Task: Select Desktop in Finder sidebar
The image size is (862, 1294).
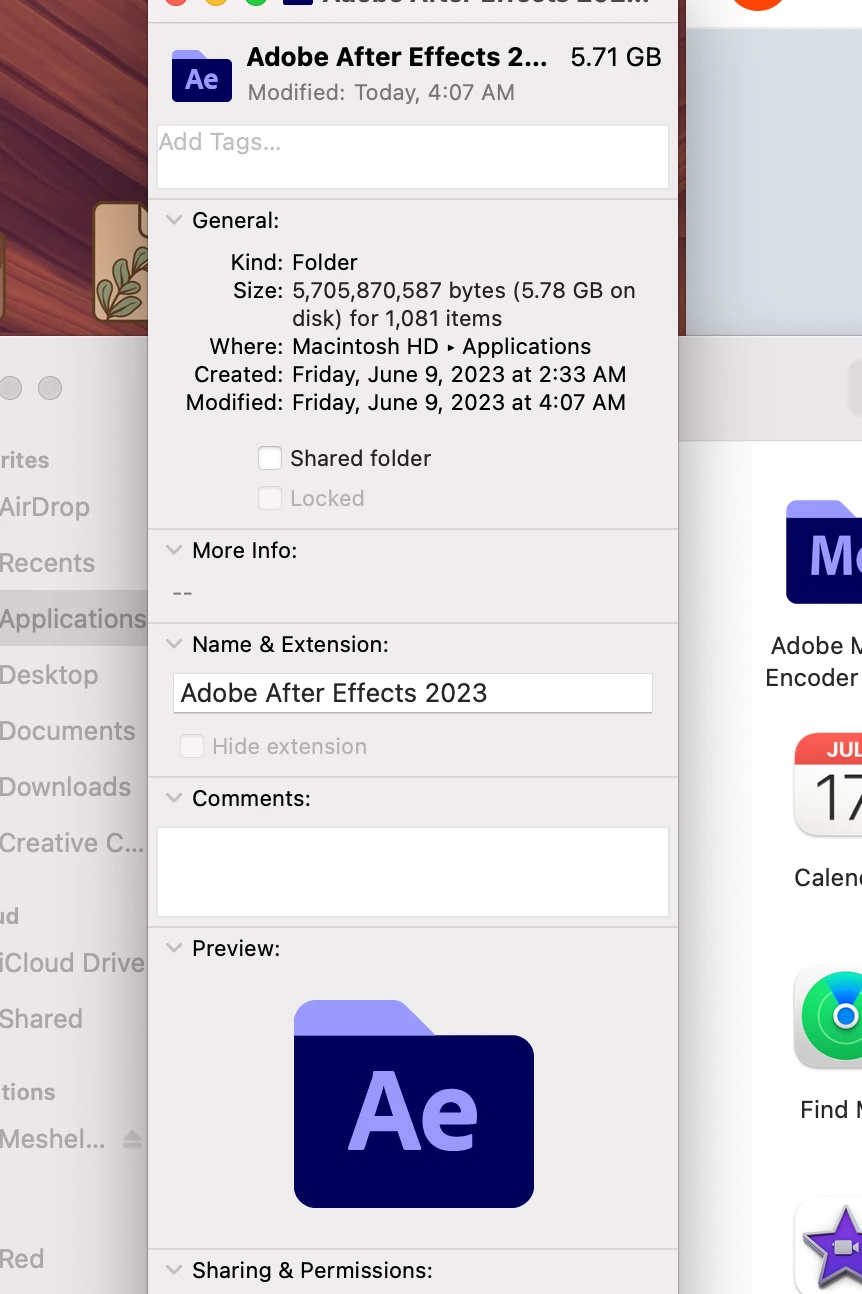Action: point(49,675)
